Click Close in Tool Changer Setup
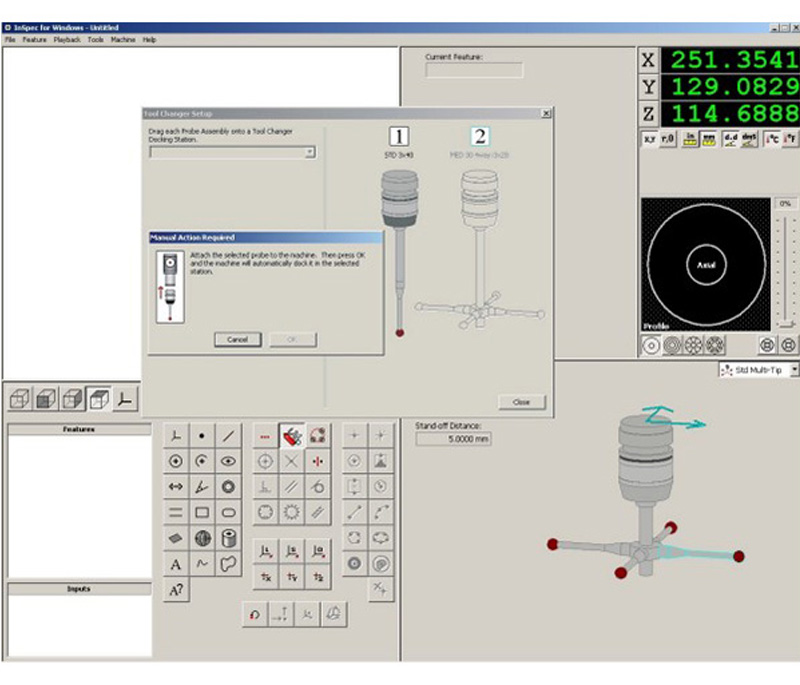The height and width of the screenshot is (685, 800). point(521,402)
